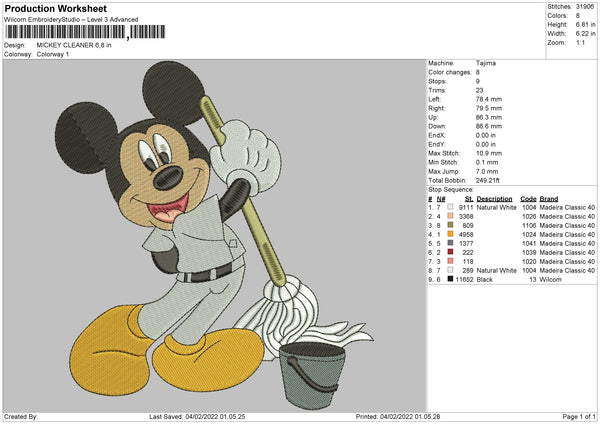The width and height of the screenshot is (600, 424).
Task: Click the barcode under the worksheet title
Action: 85,32
